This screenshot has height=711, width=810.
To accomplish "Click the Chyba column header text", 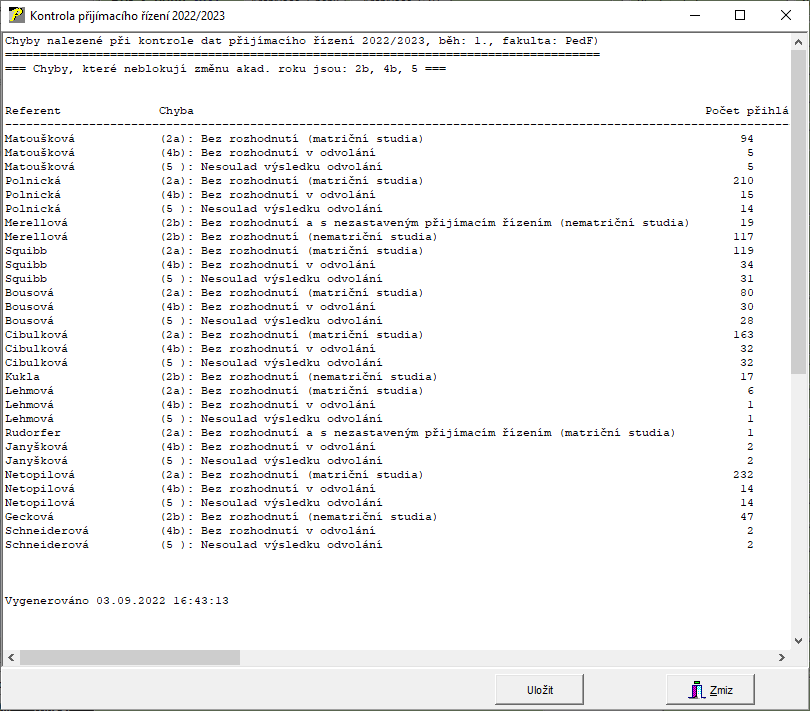I will point(176,110).
